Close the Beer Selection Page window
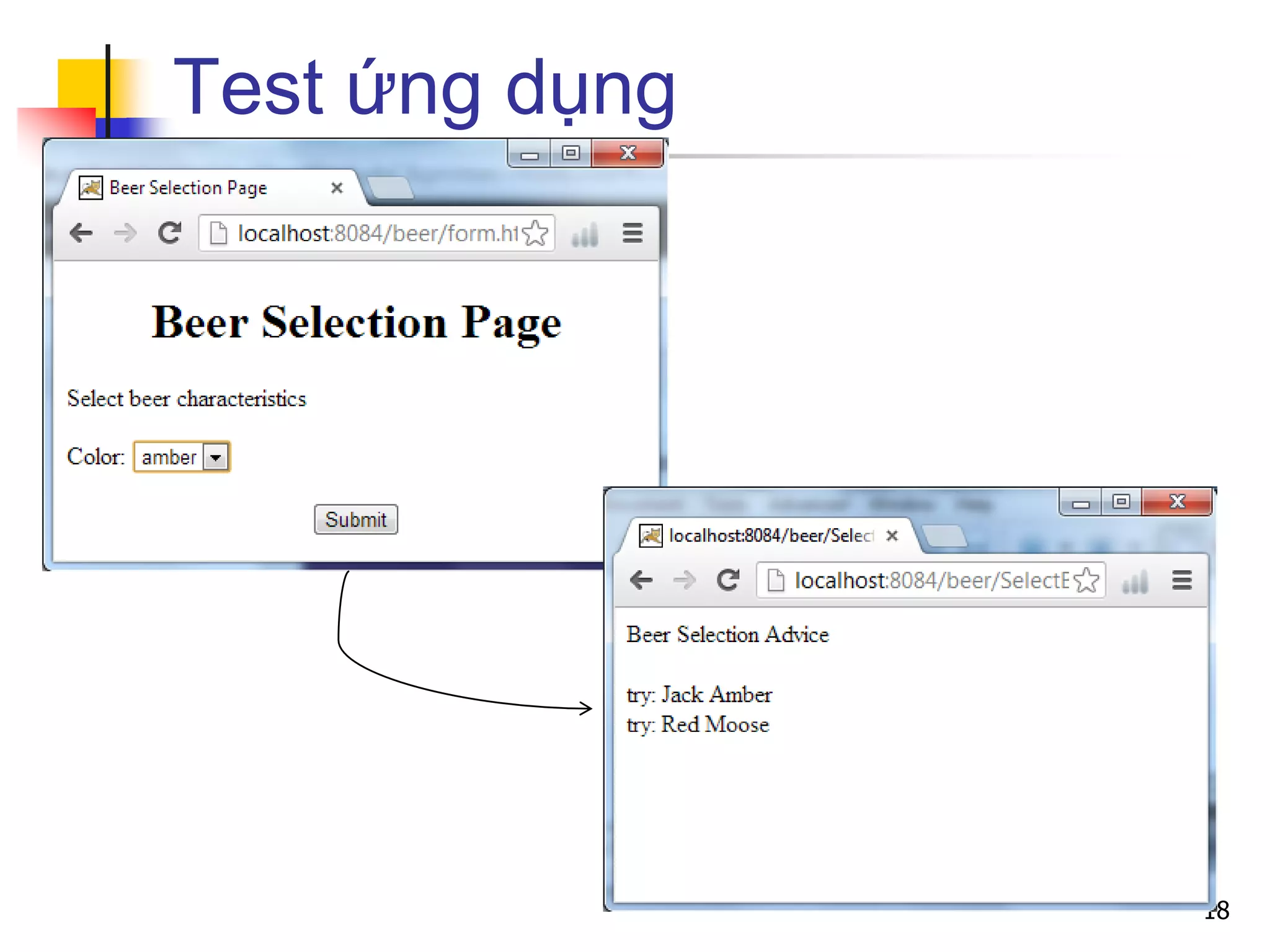 tap(628, 153)
